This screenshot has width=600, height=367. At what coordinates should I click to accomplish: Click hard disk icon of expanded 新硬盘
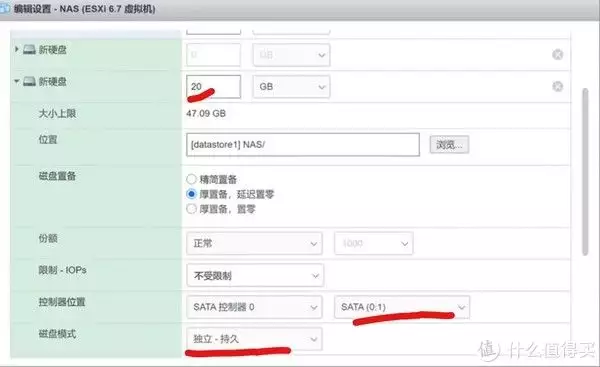(x=29, y=81)
